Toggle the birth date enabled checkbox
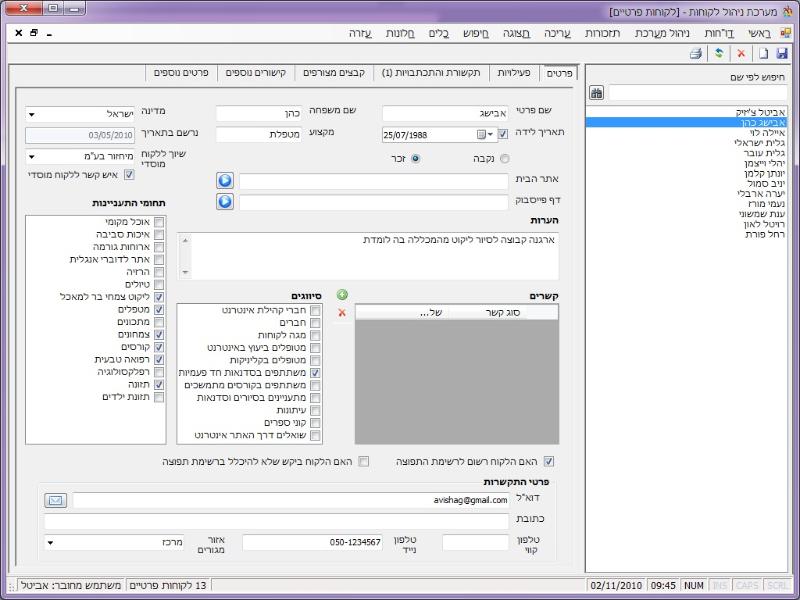Image resolution: width=800 pixels, height=600 pixels. pos(503,134)
